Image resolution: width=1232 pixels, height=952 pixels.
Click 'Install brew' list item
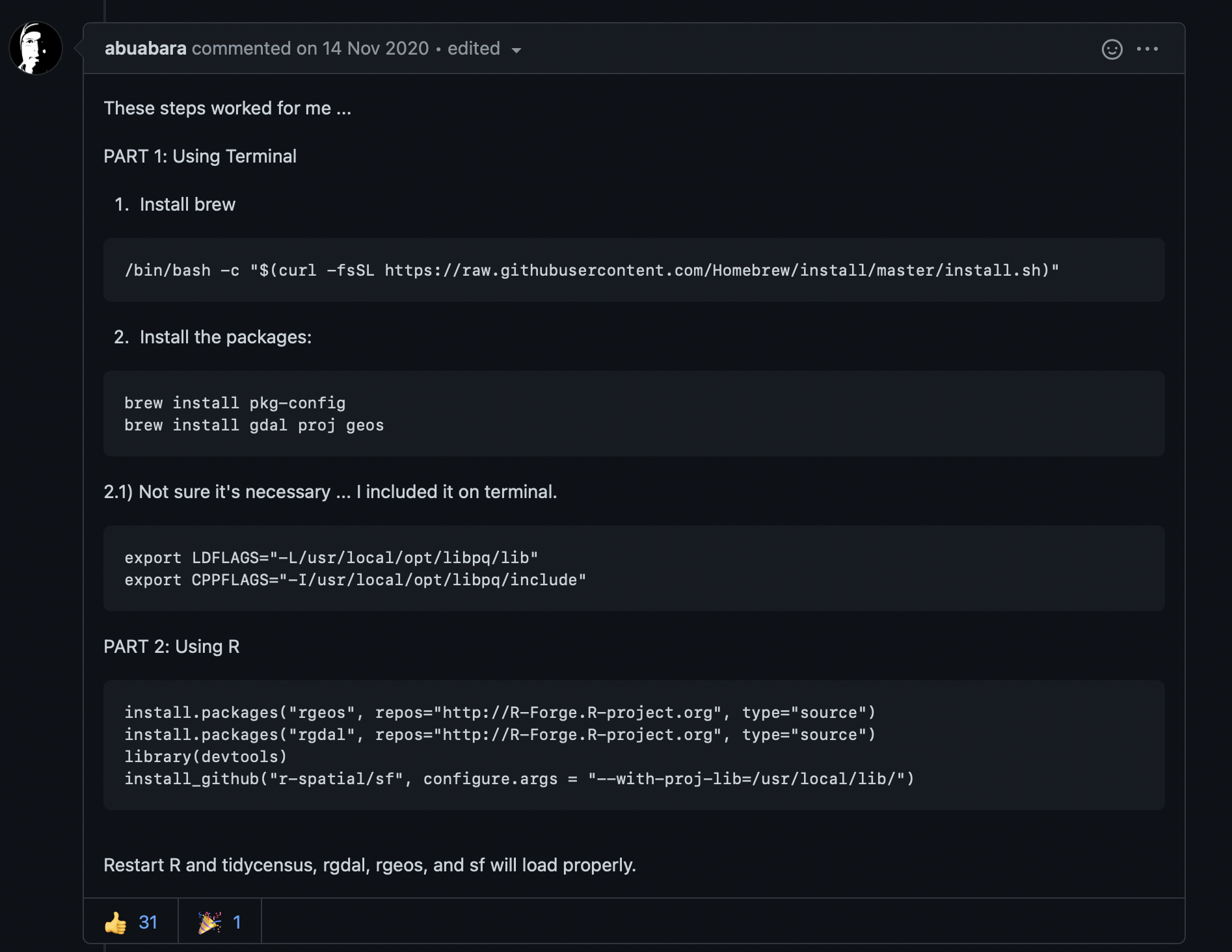pyautogui.click(x=187, y=205)
